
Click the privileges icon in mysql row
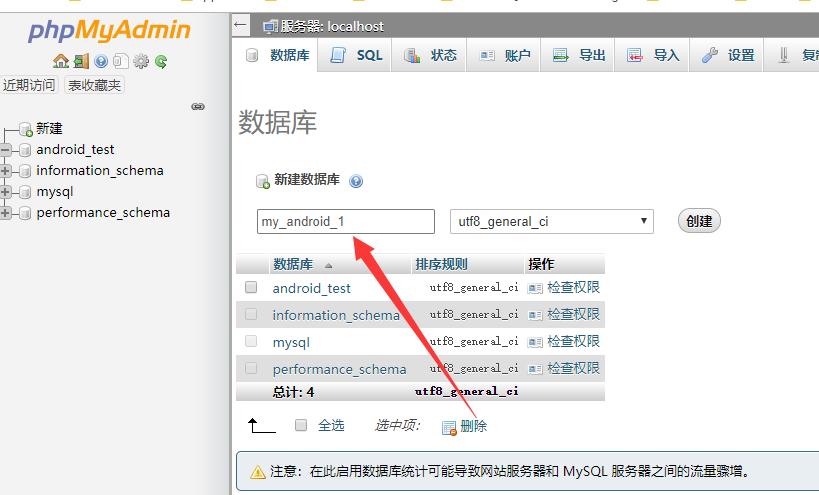[535, 343]
